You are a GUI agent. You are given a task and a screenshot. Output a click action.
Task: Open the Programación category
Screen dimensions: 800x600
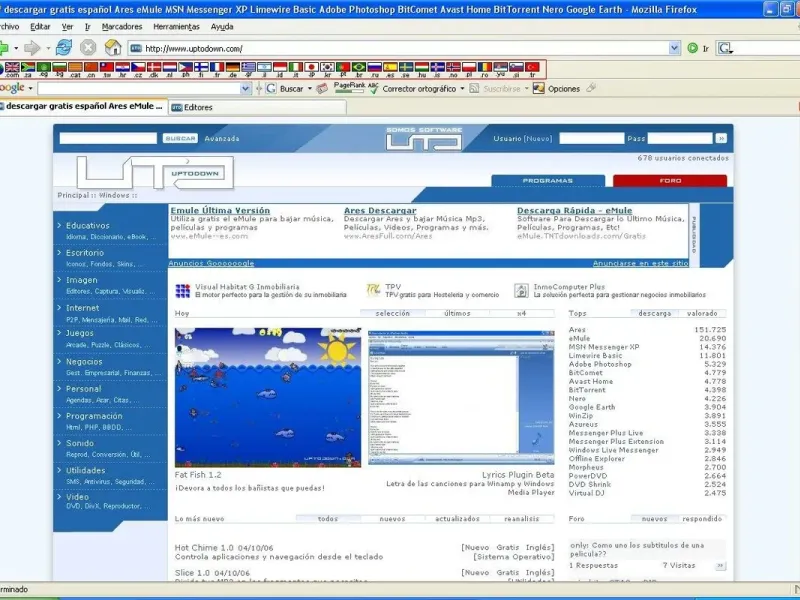(94, 416)
